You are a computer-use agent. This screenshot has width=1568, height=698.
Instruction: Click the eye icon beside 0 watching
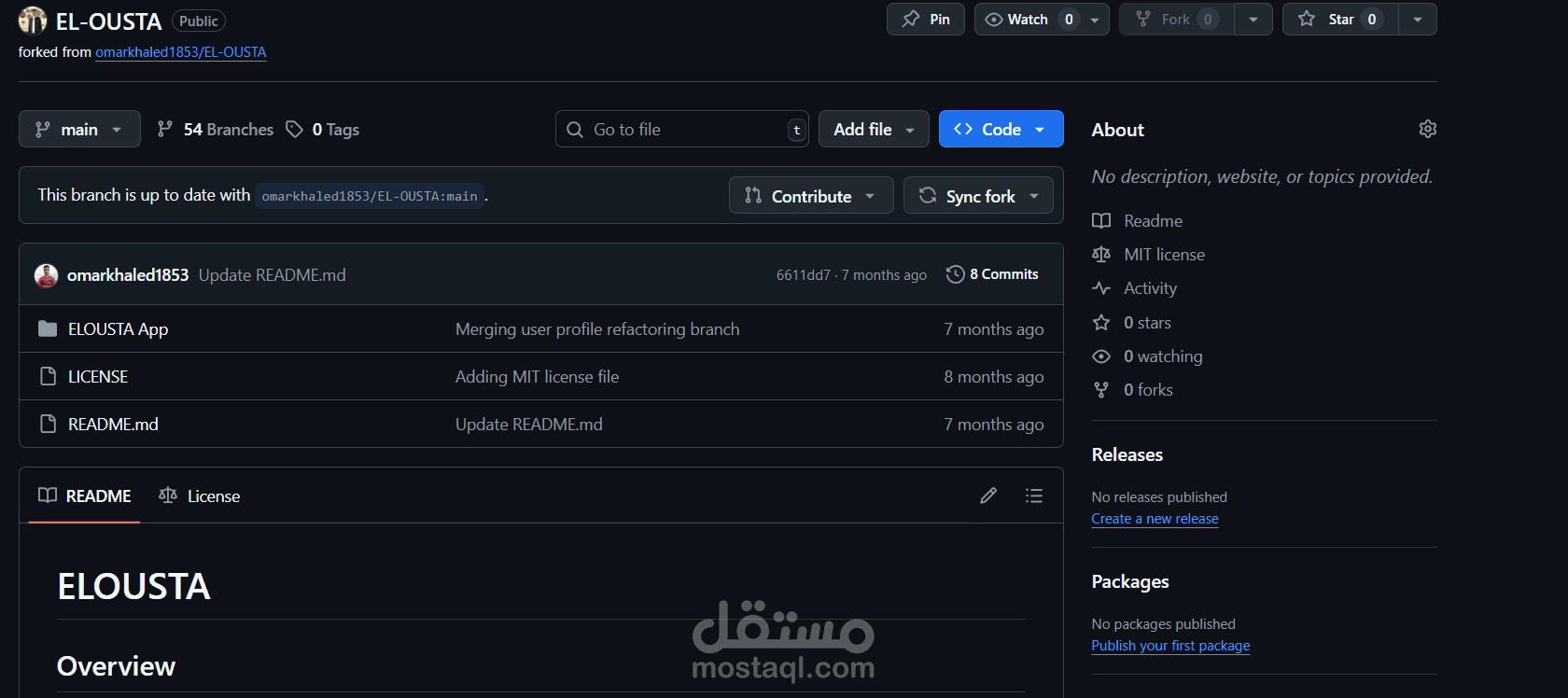point(1101,356)
